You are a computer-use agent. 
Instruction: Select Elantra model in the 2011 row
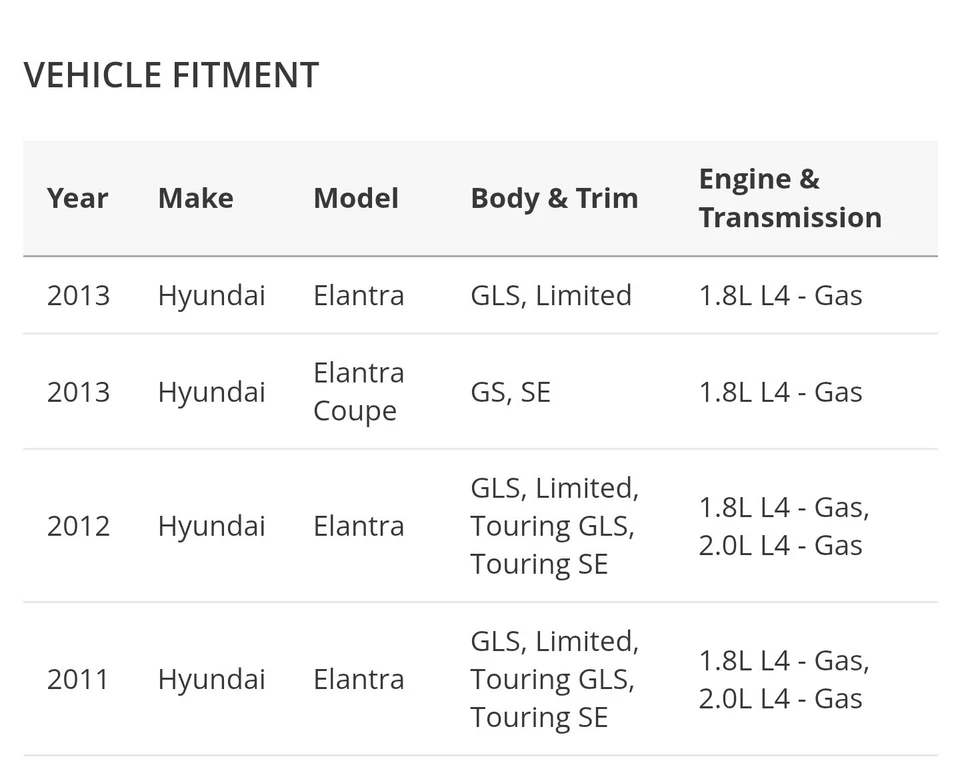pos(359,679)
